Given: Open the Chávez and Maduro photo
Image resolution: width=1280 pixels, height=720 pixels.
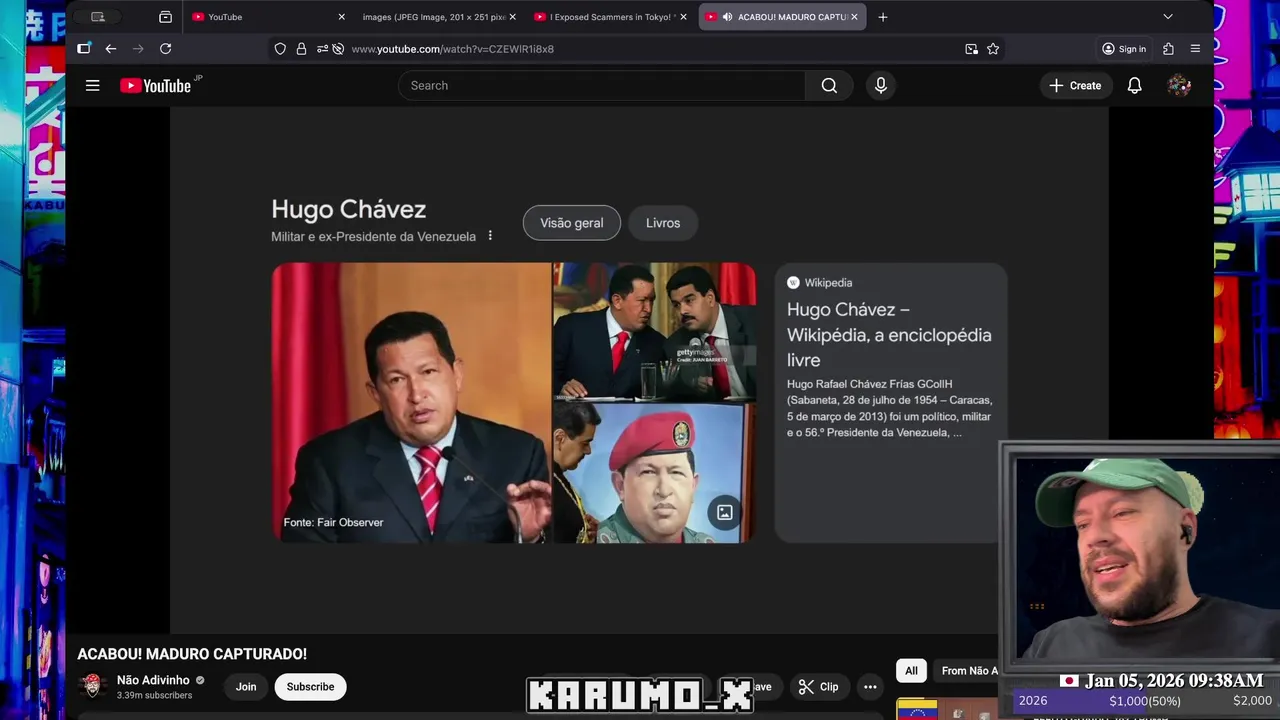Looking at the screenshot, I should click(654, 332).
